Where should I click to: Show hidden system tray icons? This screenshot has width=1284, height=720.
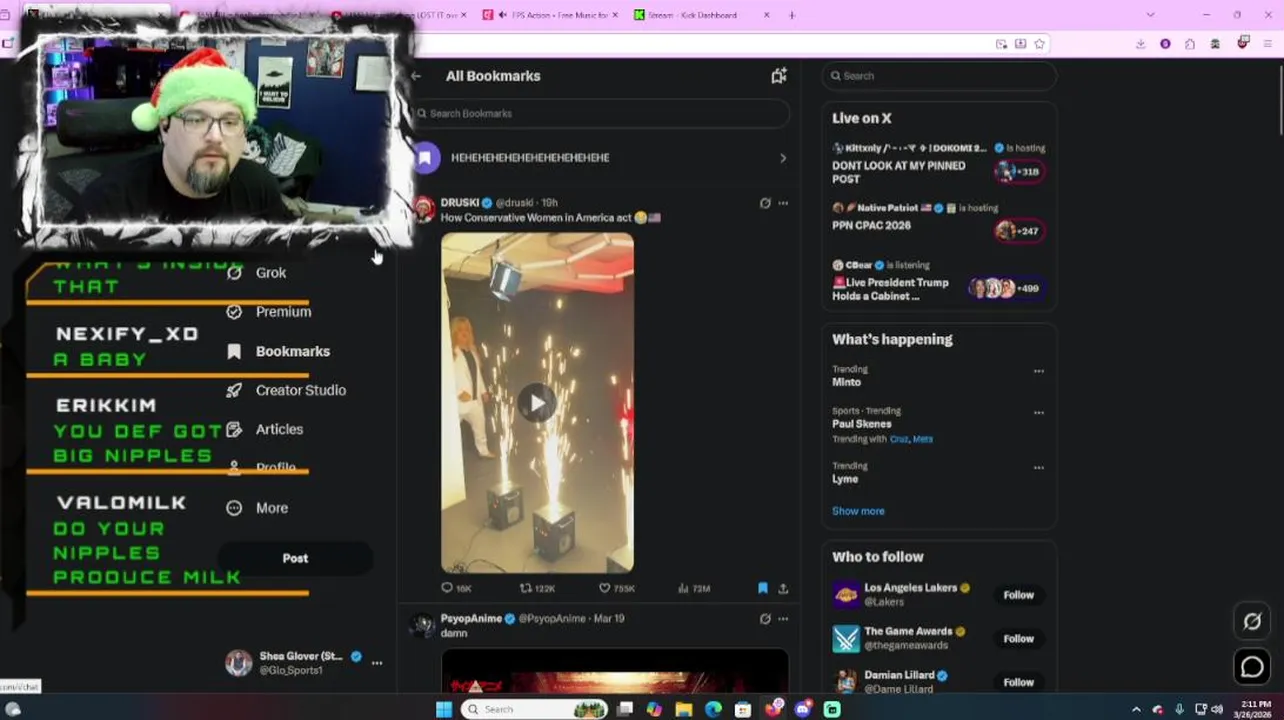1136,709
